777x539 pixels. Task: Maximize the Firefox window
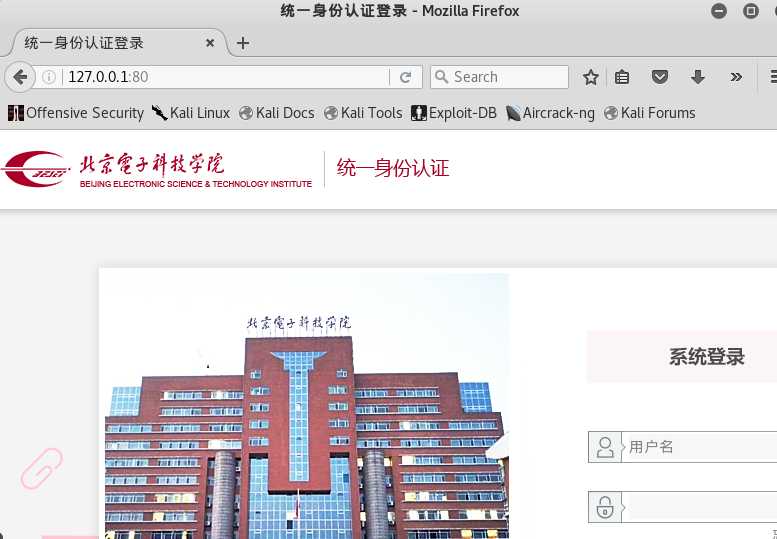[751, 10]
